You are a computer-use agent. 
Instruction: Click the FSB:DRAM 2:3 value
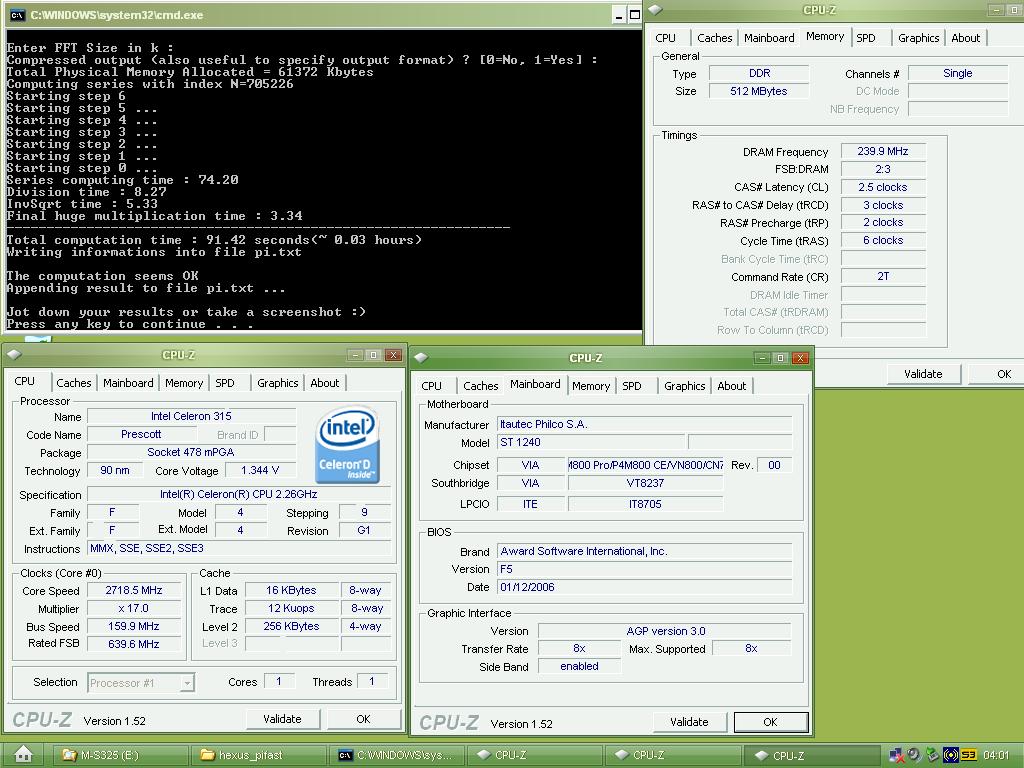883,169
